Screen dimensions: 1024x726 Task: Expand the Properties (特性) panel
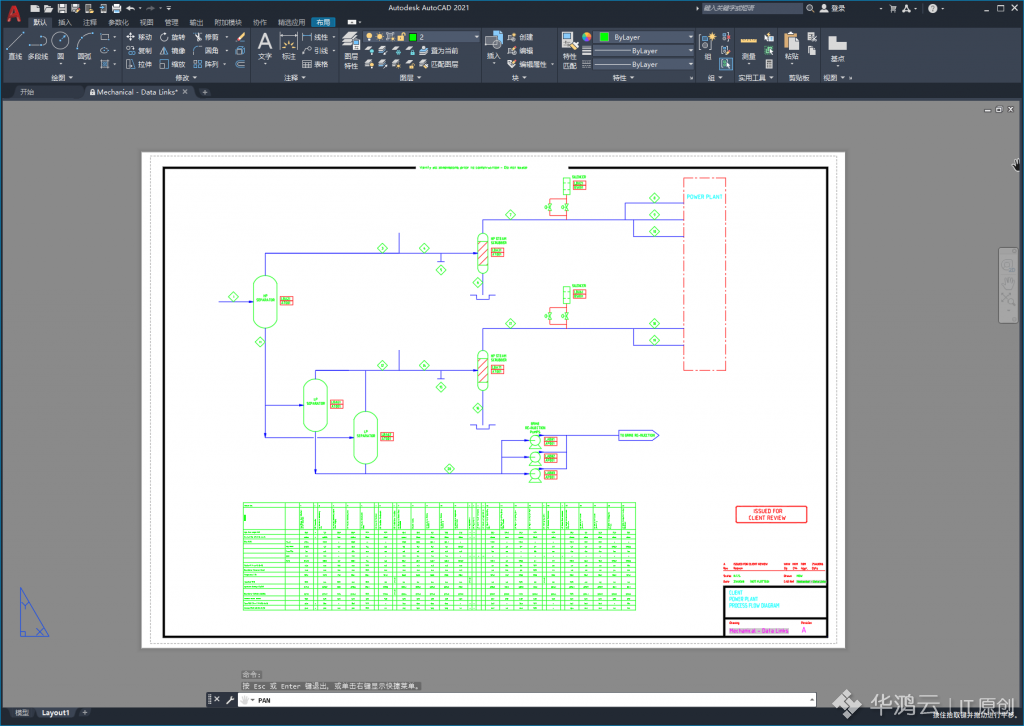(623, 78)
